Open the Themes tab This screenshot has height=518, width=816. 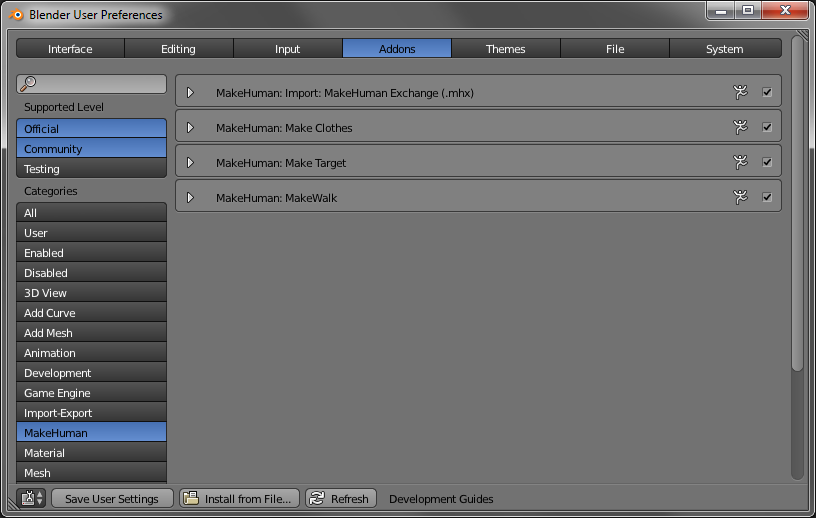tap(506, 48)
